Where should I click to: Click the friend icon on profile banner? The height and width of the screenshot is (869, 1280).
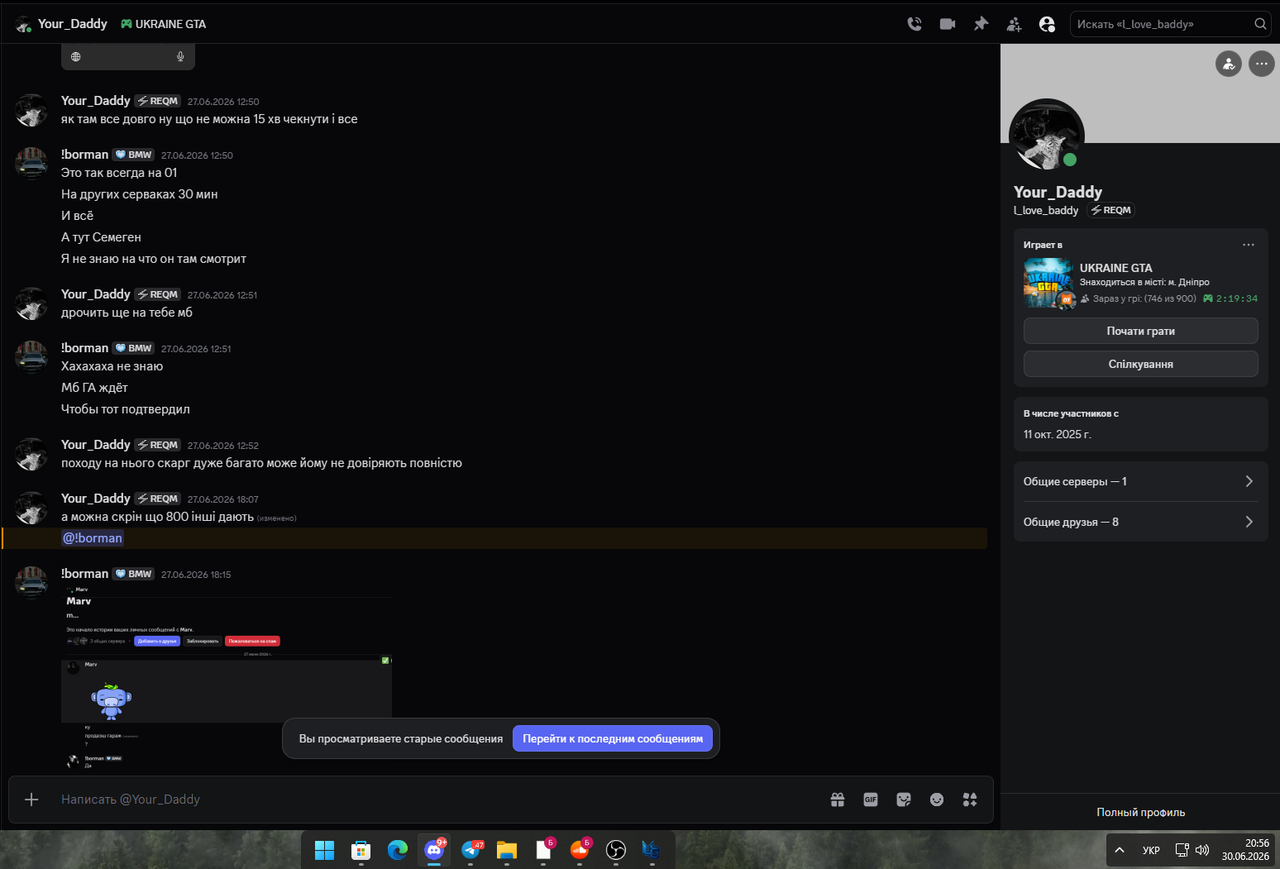(x=1228, y=64)
